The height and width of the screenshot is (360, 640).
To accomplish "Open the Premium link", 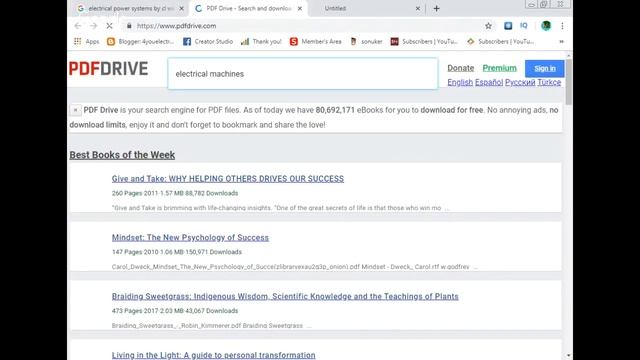I will (x=499, y=68).
